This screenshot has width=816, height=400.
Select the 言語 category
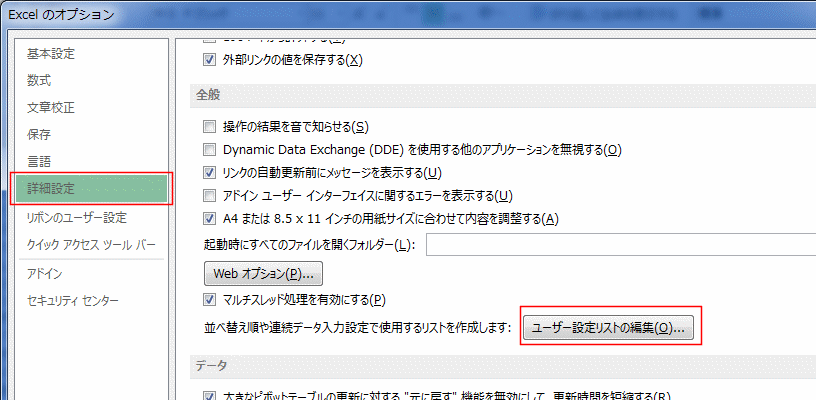[39, 162]
